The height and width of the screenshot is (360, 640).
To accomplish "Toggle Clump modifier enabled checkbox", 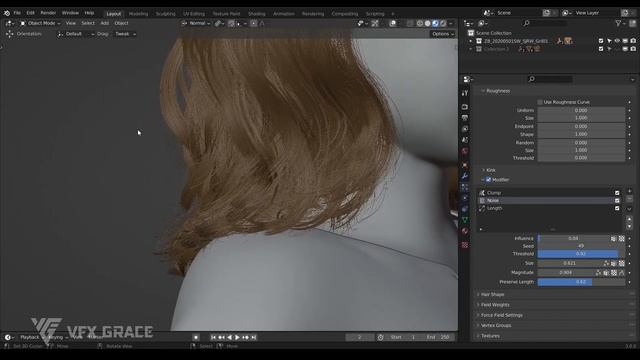I will pyautogui.click(x=617, y=193).
